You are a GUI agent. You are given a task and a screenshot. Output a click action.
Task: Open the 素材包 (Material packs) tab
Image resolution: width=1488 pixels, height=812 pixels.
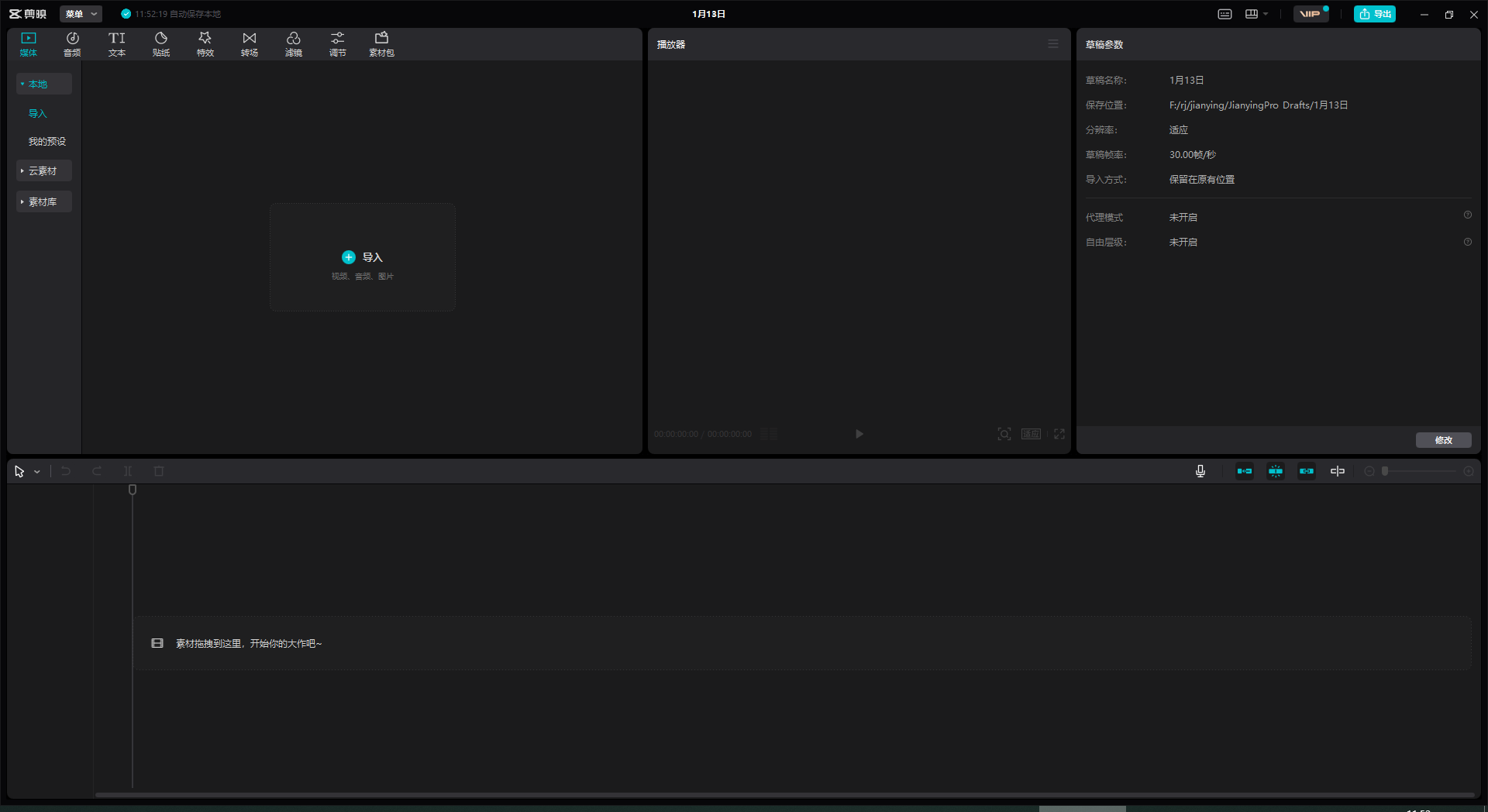[x=381, y=44]
